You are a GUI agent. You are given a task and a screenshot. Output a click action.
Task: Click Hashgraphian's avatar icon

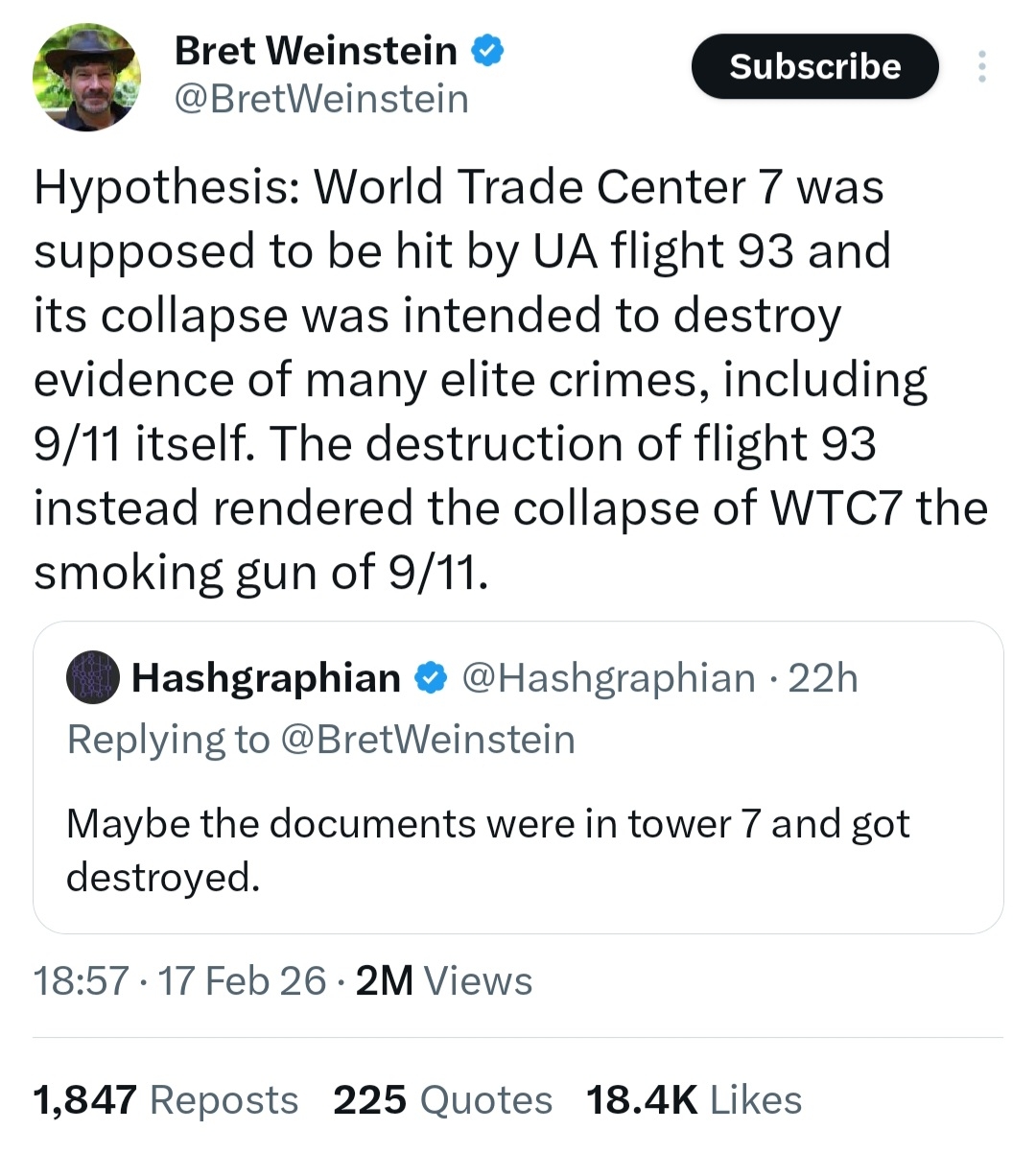point(92,677)
